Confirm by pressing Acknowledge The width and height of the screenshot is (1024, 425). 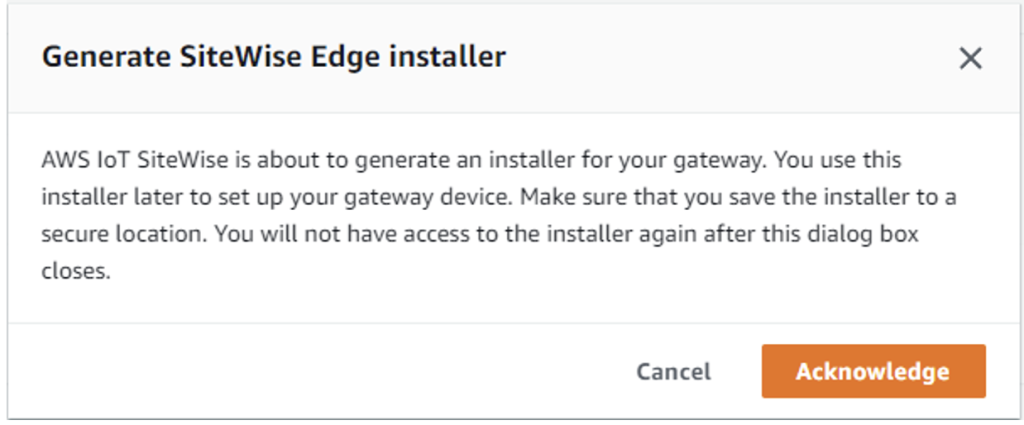click(873, 372)
